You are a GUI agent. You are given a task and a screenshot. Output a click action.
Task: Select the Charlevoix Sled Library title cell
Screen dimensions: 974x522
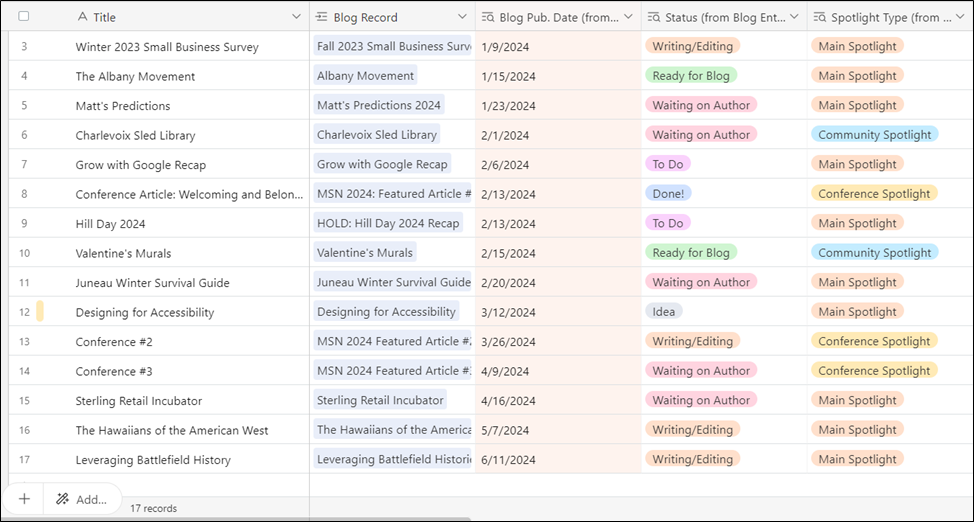(x=135, y=135)
